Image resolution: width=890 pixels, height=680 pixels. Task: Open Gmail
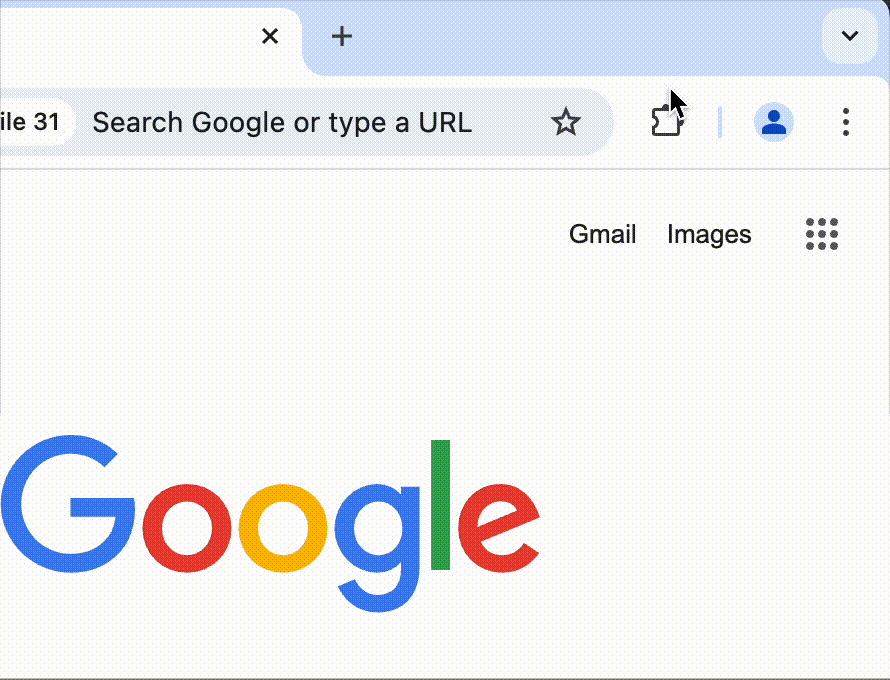pos(602,233)
